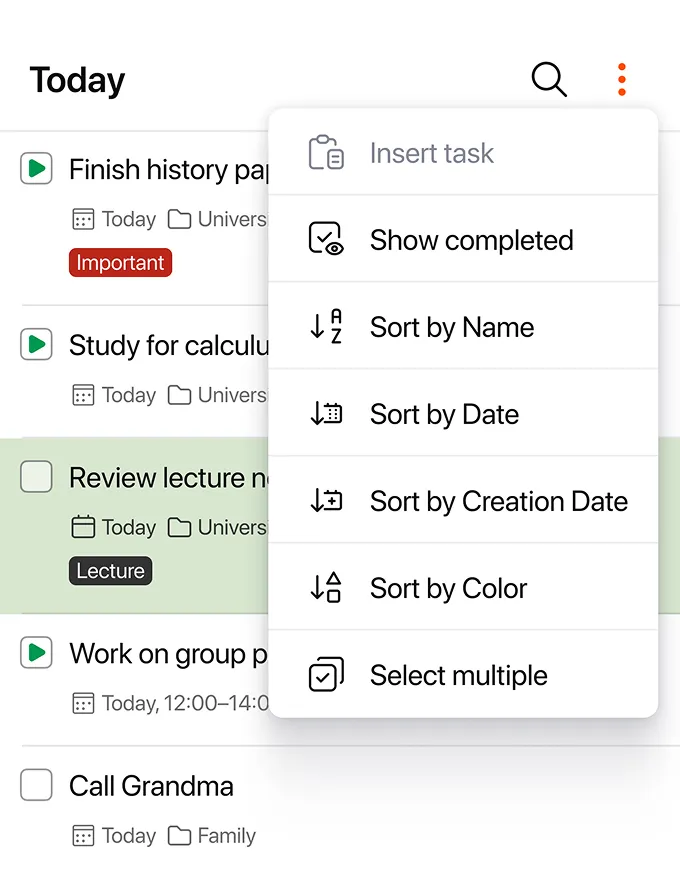Viewport: 680px width, 872px height.
Task: Click the dark Lecture tag
Action: [x=110, y=571]
